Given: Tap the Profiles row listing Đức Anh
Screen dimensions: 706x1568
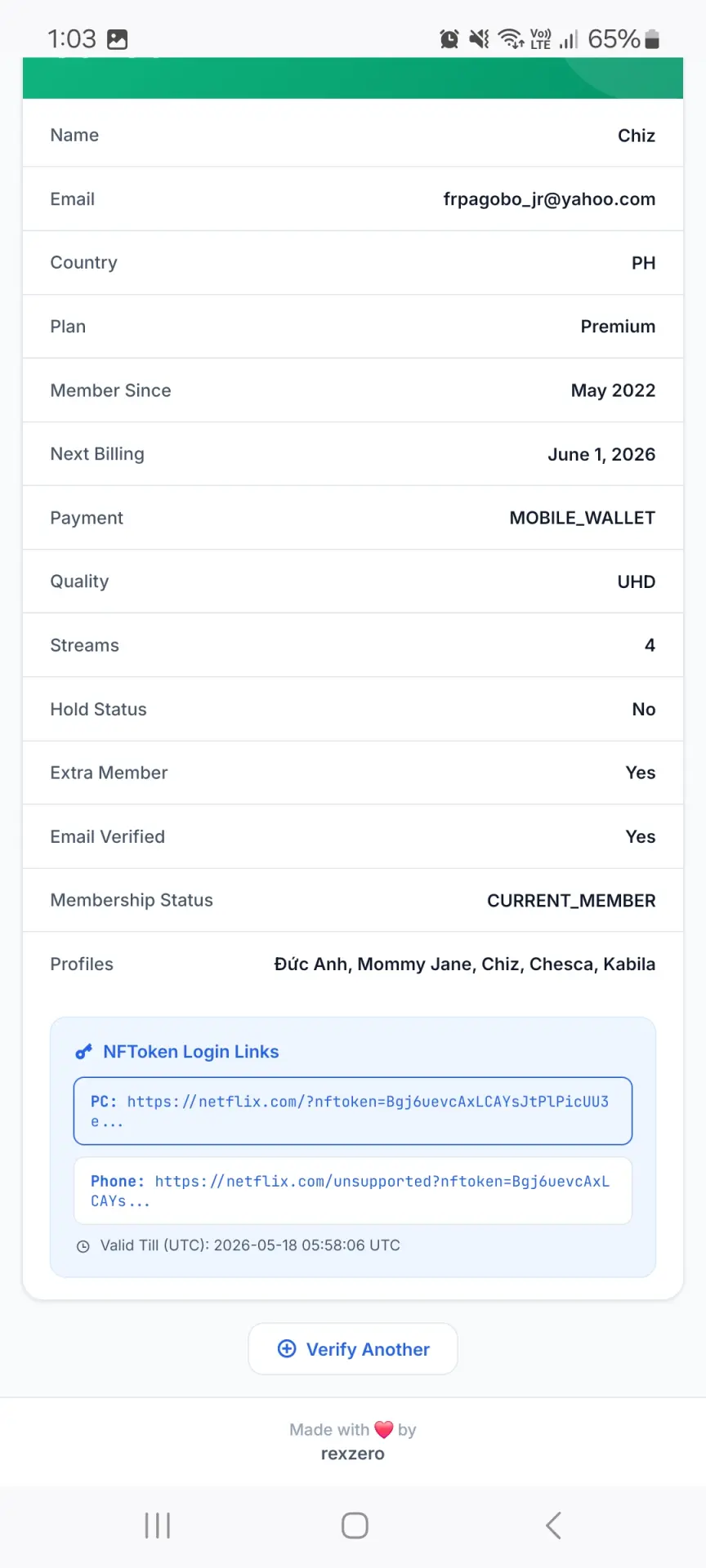Looking at the screenshot, I should tap(353, 964).
